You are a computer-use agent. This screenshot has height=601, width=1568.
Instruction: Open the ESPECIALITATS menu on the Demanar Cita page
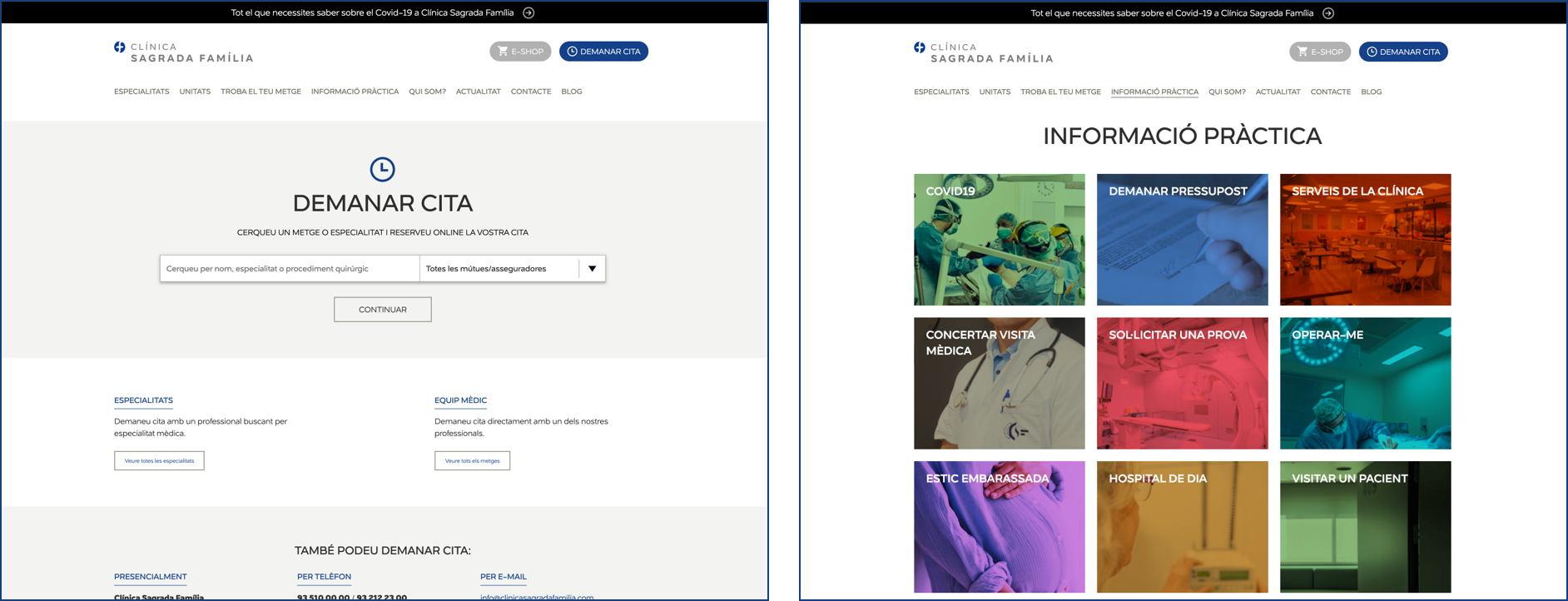coord(141,92)
